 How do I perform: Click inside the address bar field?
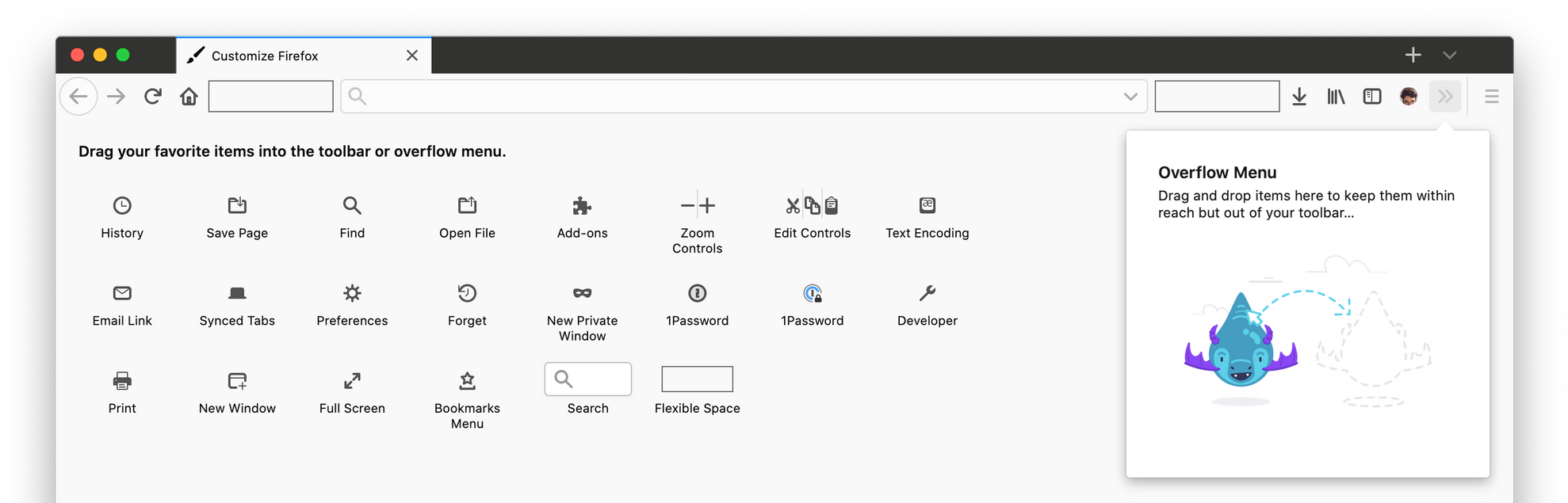pyautogui.click(x=744, y=97)
